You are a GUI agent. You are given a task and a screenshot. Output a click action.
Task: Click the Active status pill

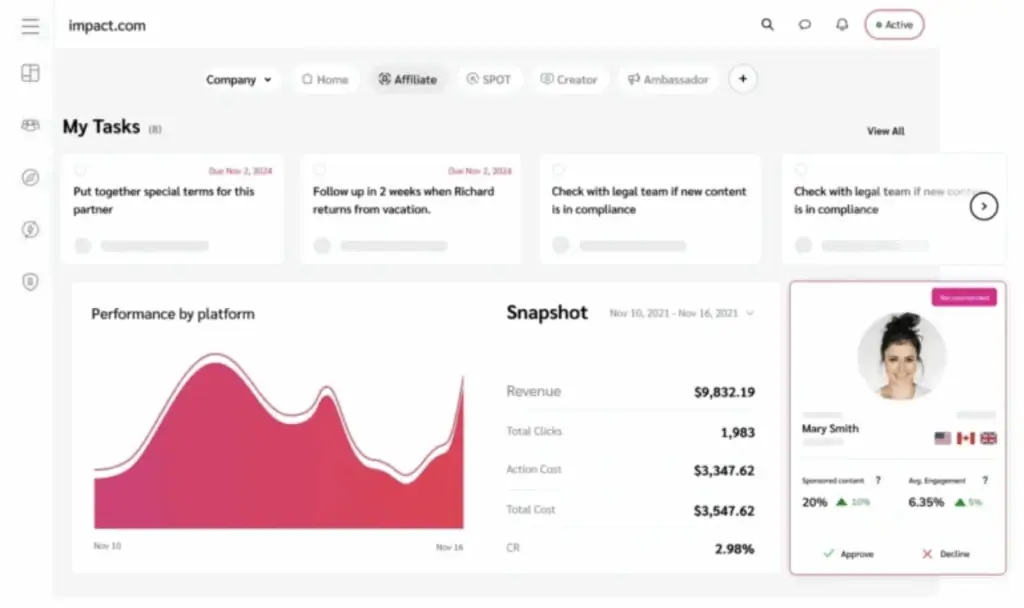click(894, 25)
